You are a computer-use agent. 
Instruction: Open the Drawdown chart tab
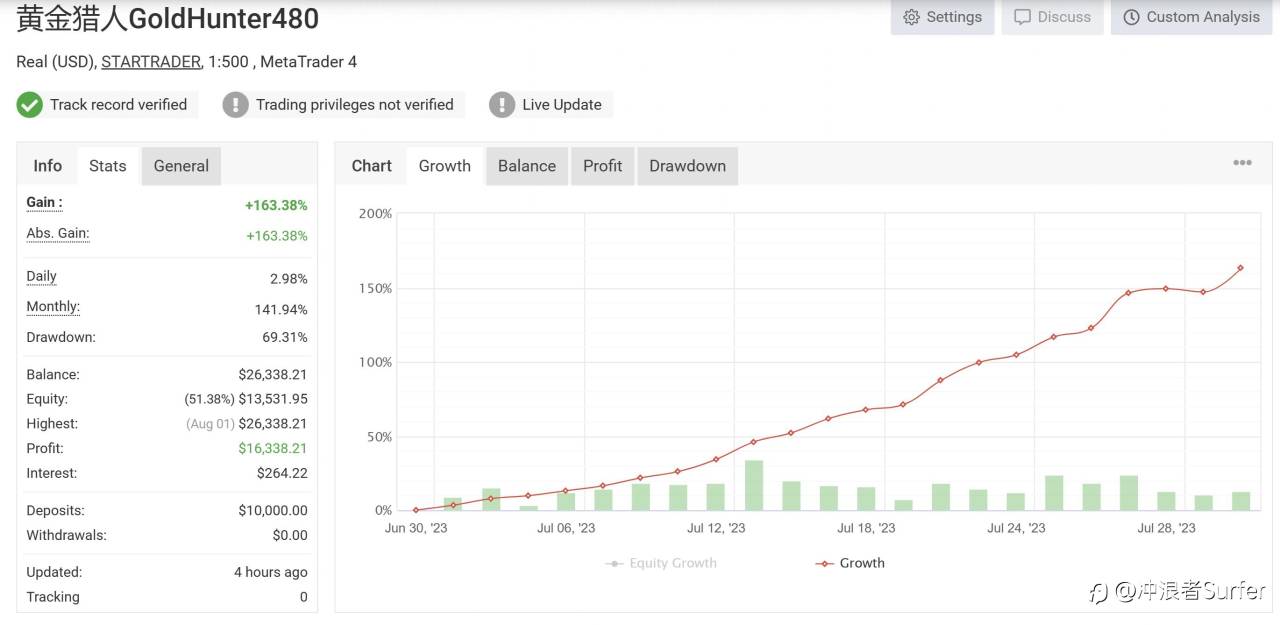pyautogui.click(x=687, y=166)
